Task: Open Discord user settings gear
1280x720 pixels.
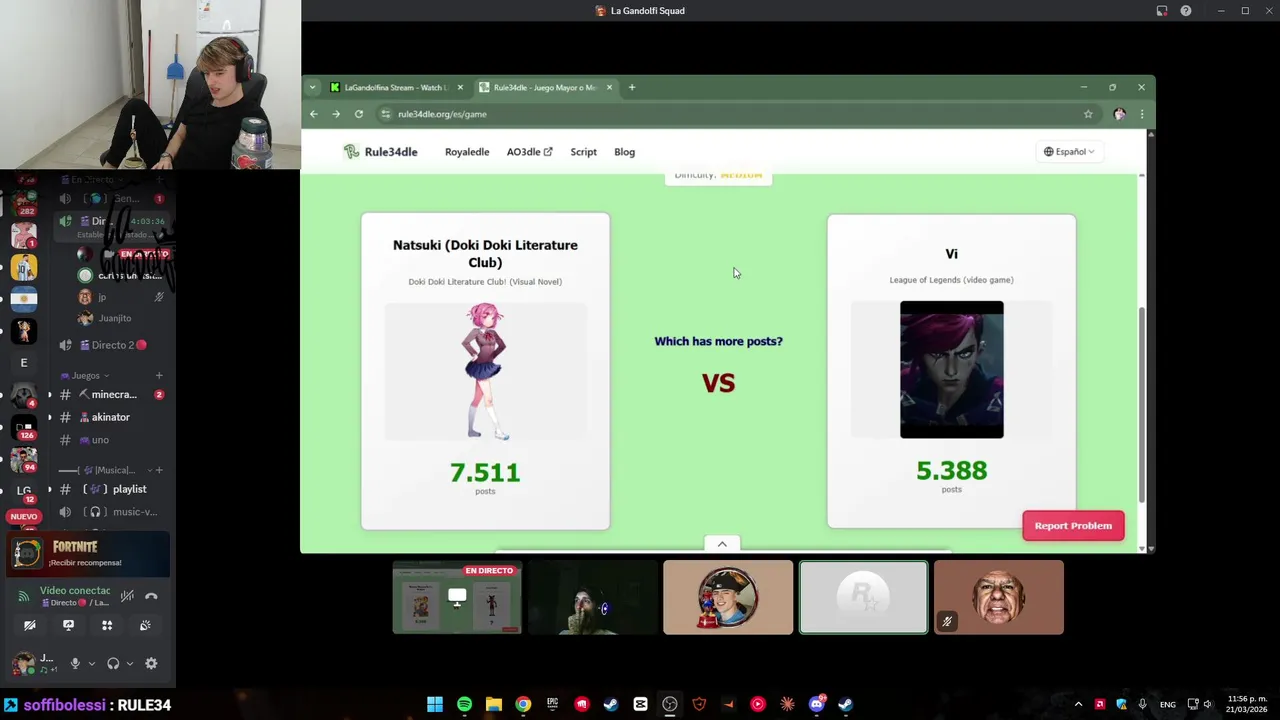Action: 151,664
